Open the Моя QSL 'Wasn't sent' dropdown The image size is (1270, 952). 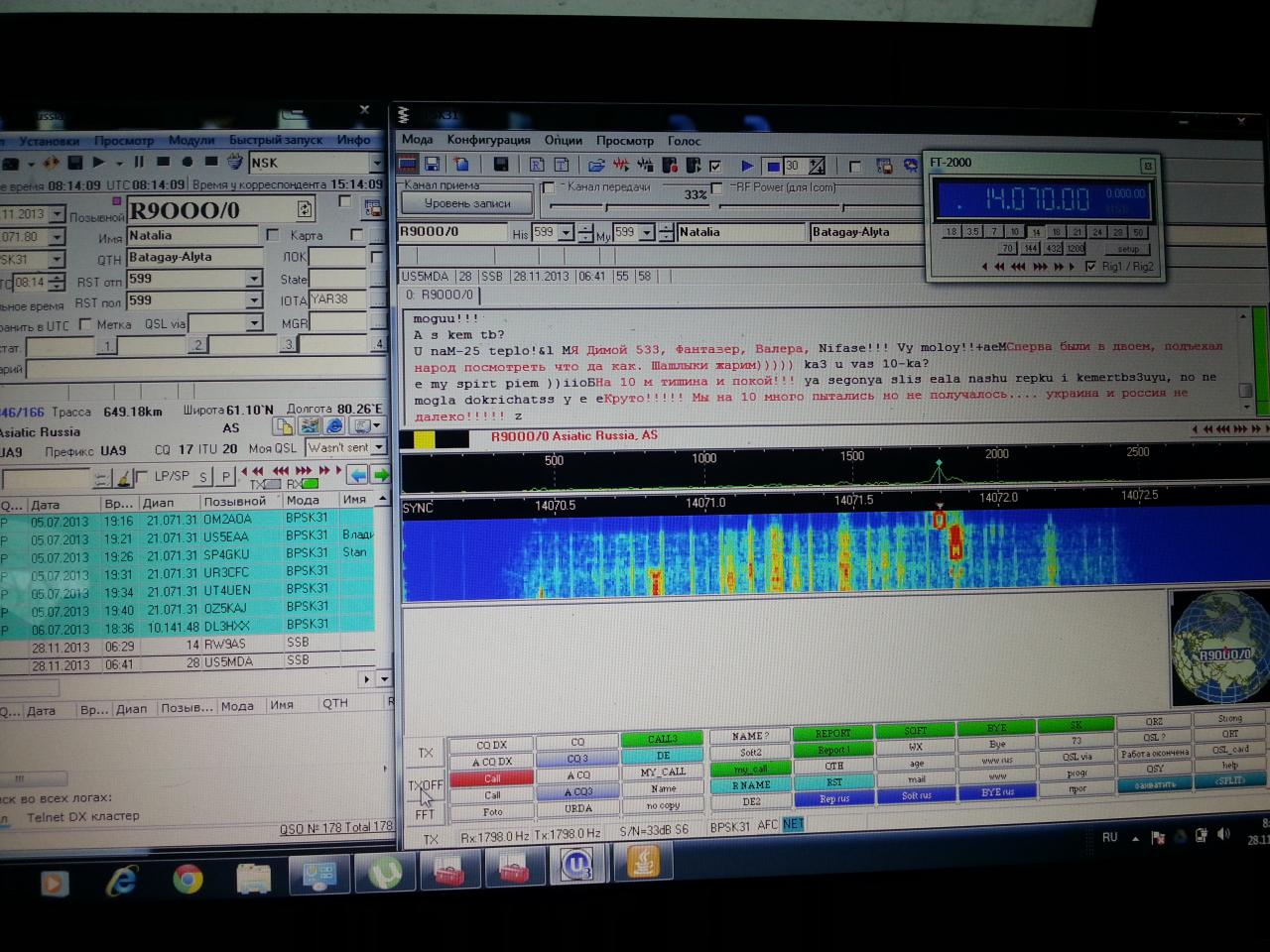[x=378, y=448]
